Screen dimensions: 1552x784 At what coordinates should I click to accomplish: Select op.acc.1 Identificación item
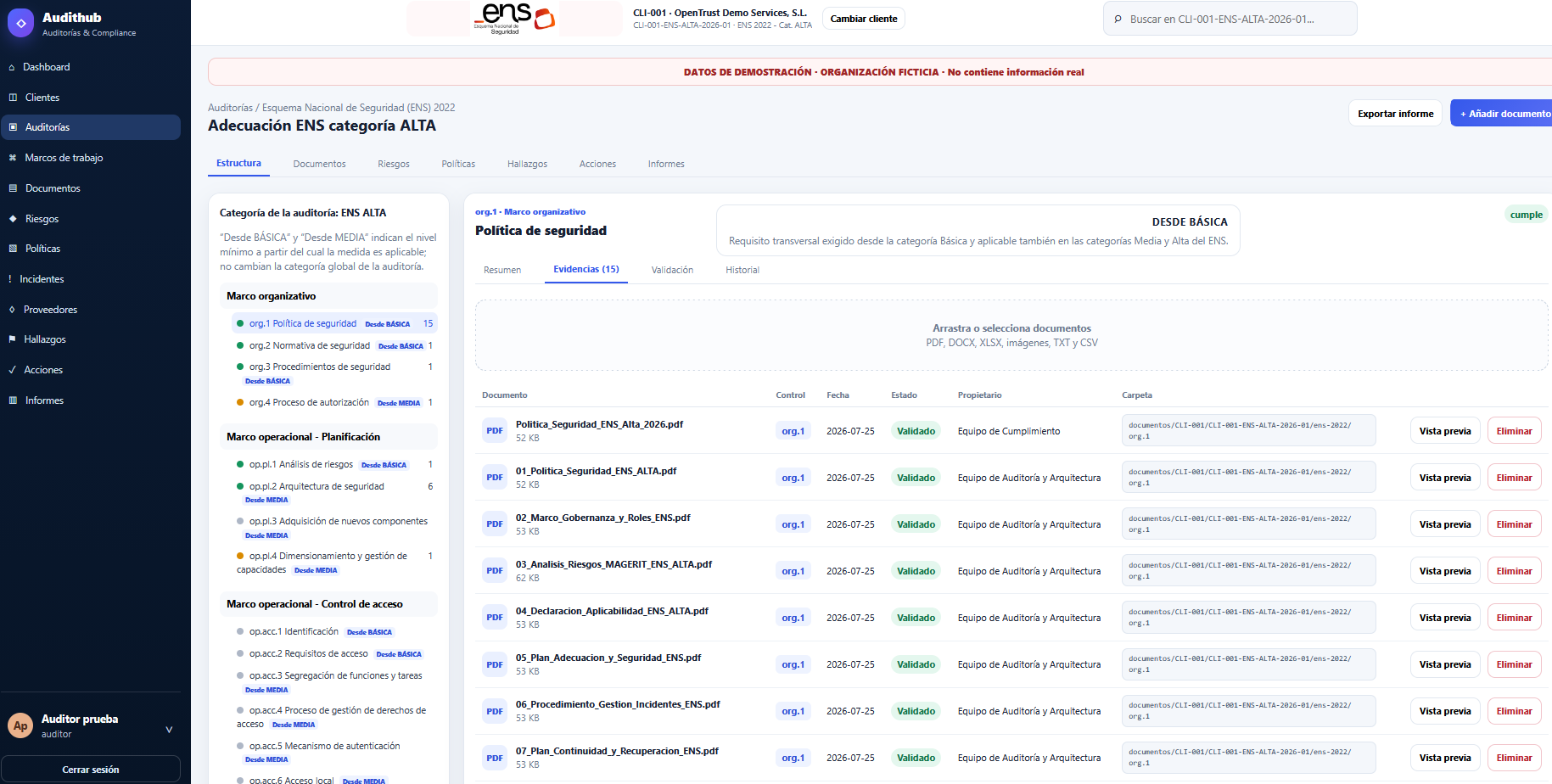334,631
